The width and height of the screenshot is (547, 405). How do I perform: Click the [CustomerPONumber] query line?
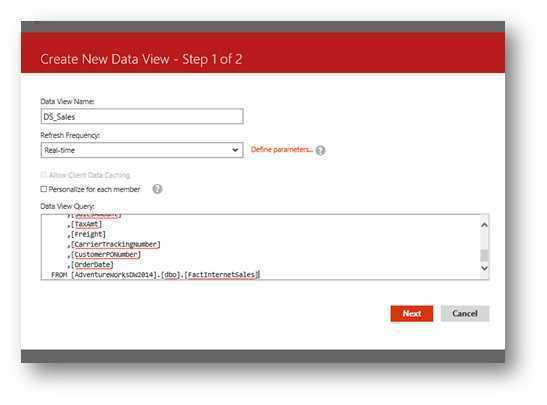104,254
